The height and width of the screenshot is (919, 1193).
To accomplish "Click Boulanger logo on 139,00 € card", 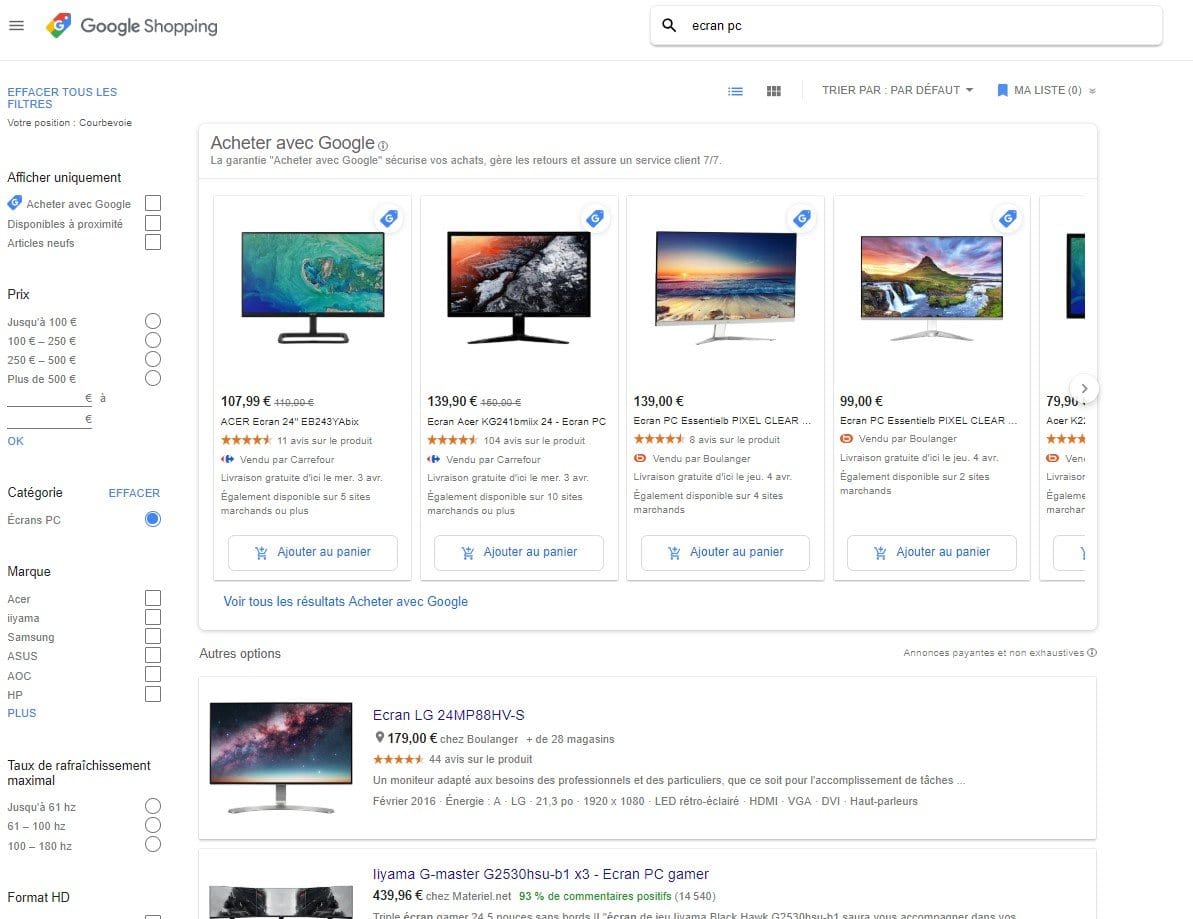I will point(640,458).
